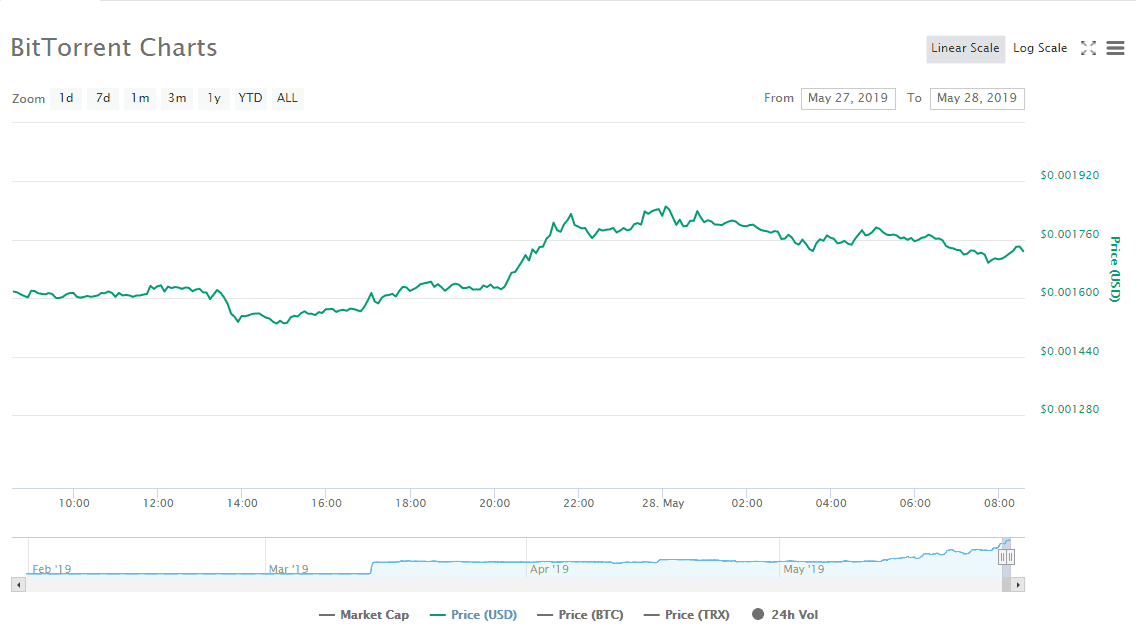This screenshot has height=629, width=1137.
Task: Click the Feb '19 navigator label
Action: coord(51,570)
